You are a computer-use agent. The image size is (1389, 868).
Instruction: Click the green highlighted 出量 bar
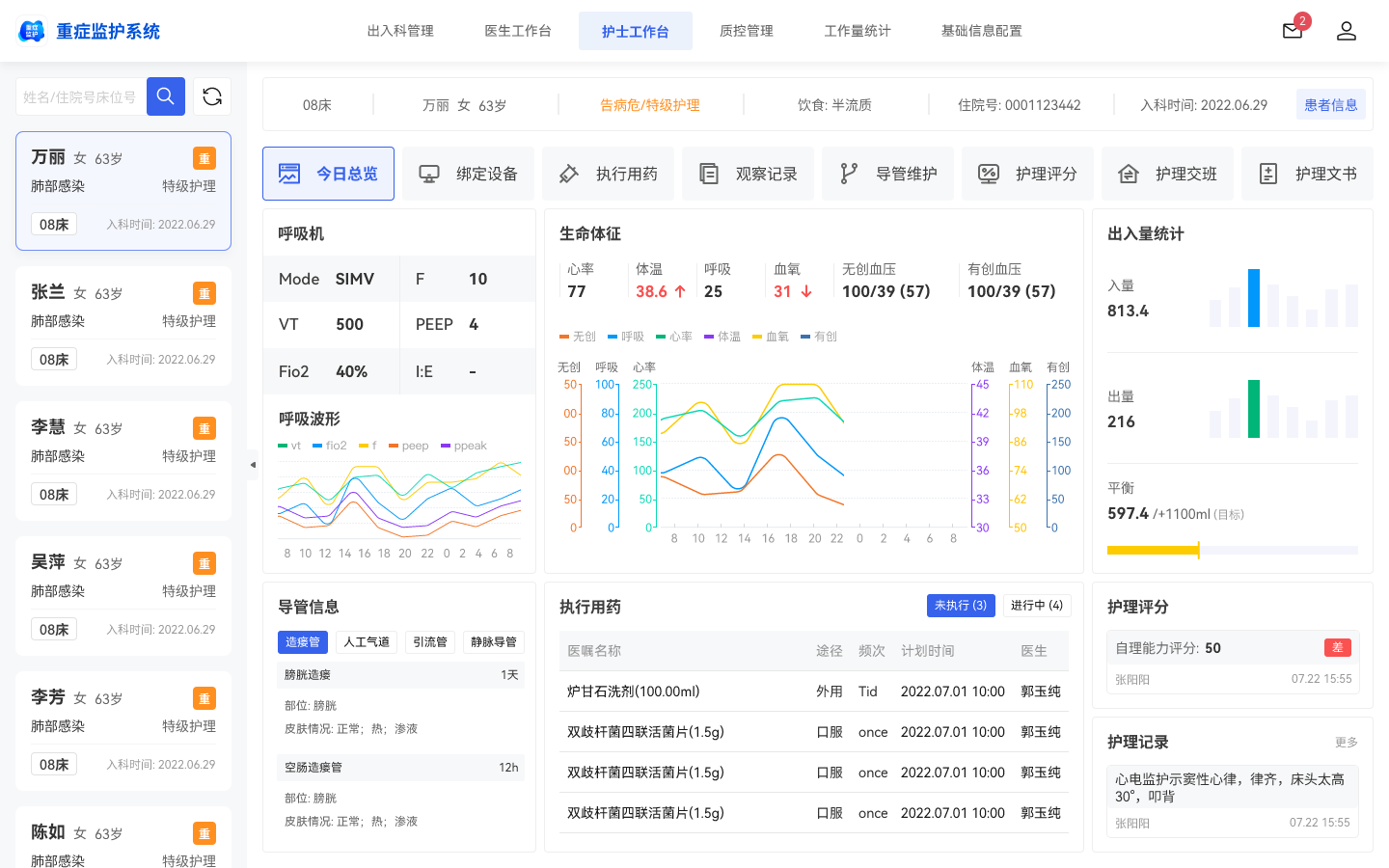tap(1254, 409)
